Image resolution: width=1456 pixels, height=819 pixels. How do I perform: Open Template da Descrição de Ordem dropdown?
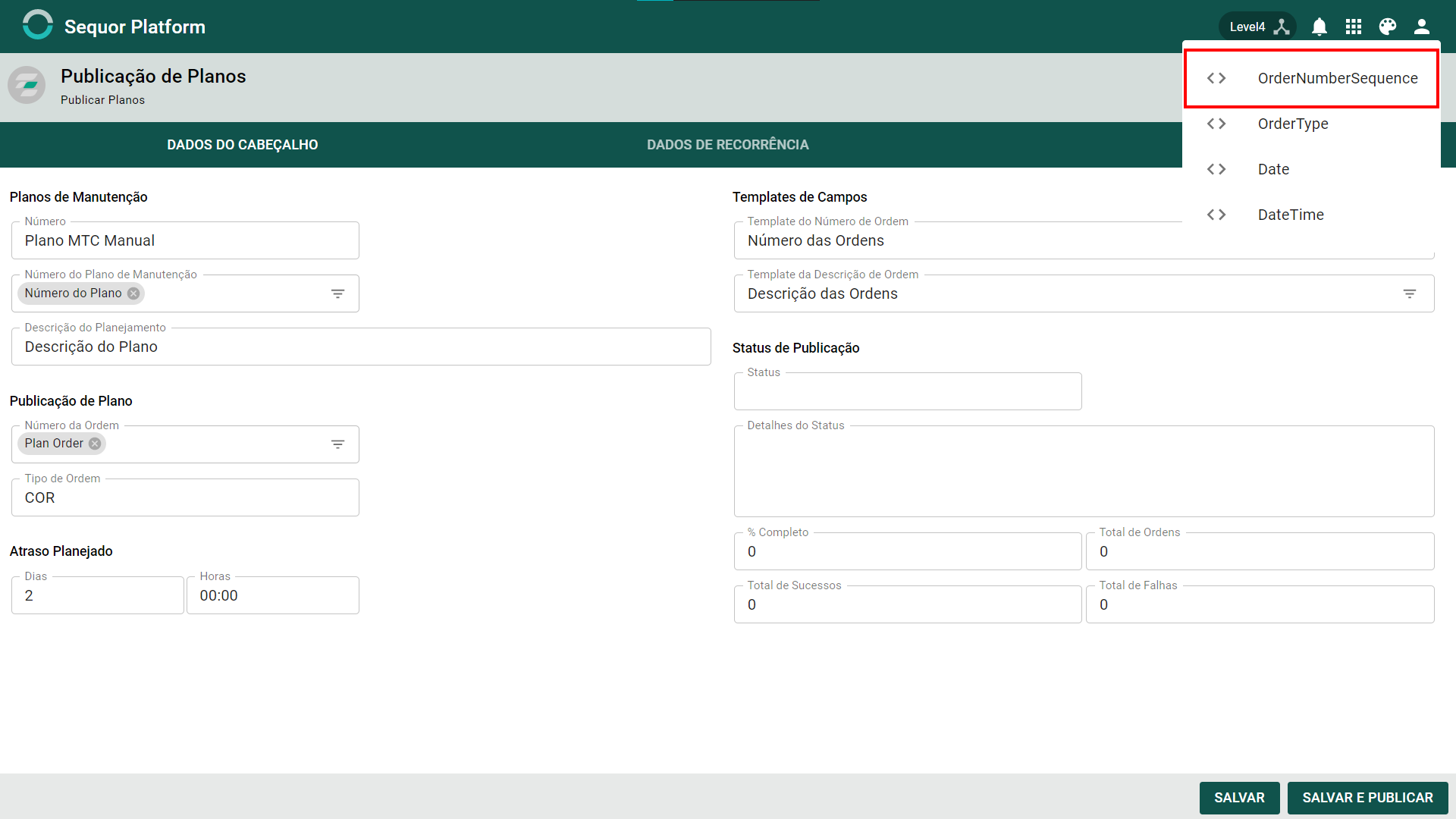(x=1410, y=293)
